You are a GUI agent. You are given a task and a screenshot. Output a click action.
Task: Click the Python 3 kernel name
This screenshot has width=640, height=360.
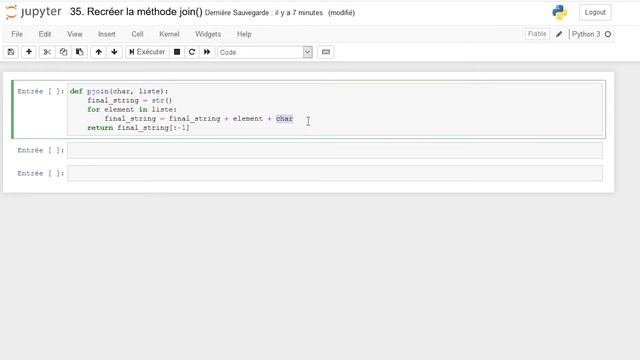click(586, 34)
